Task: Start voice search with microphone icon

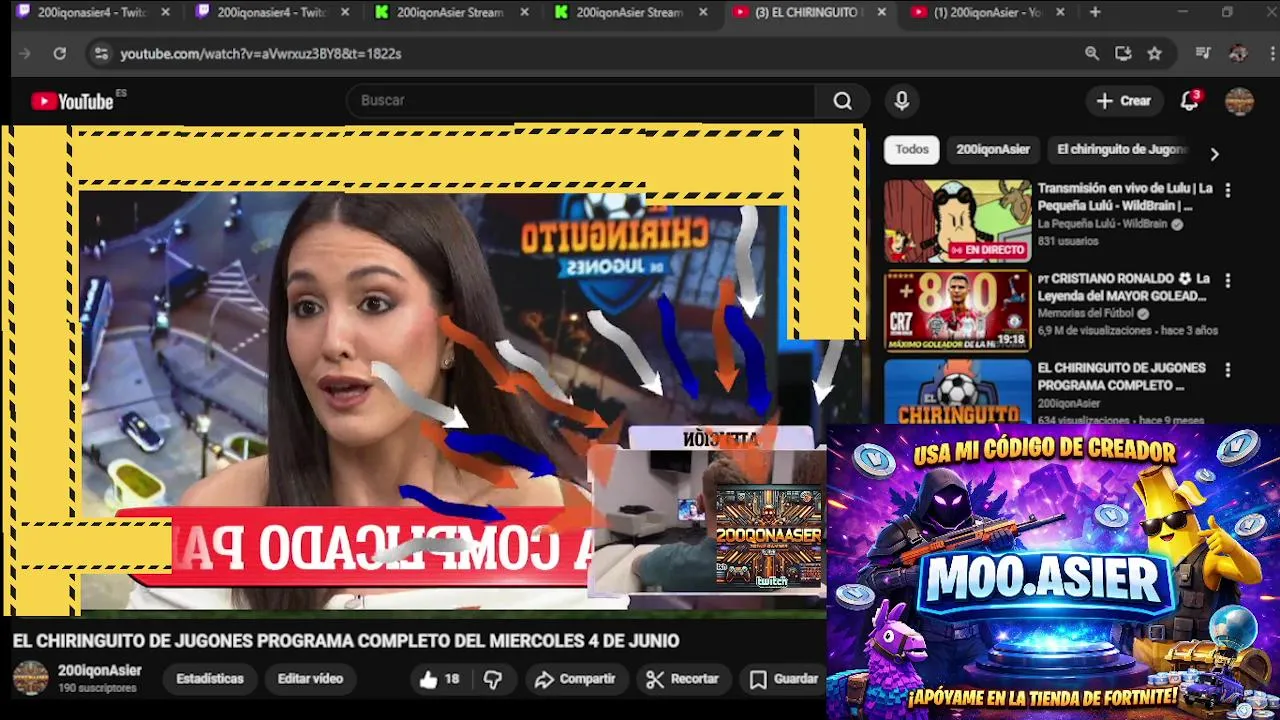Action: coord(902,101)
